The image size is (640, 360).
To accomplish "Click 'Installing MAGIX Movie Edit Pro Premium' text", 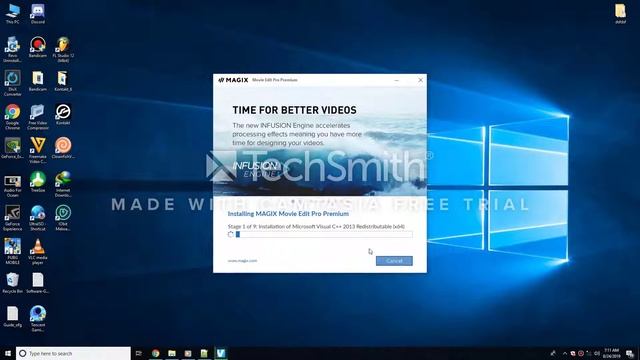I will (x=288, y=214).
